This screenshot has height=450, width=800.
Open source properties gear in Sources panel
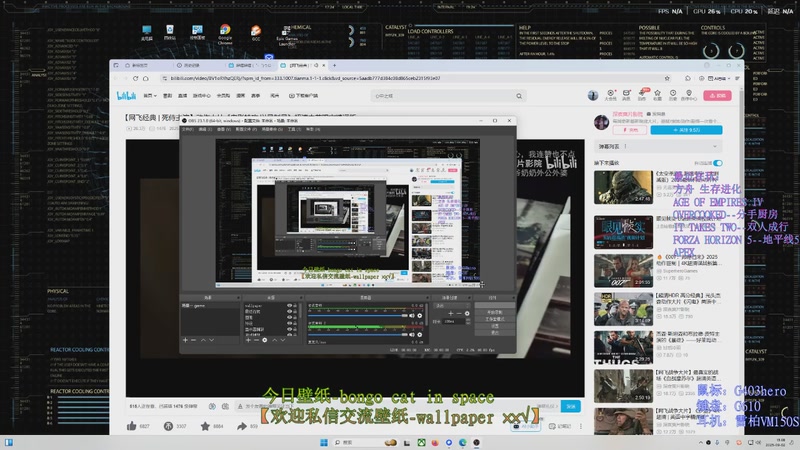click(265, 340)
